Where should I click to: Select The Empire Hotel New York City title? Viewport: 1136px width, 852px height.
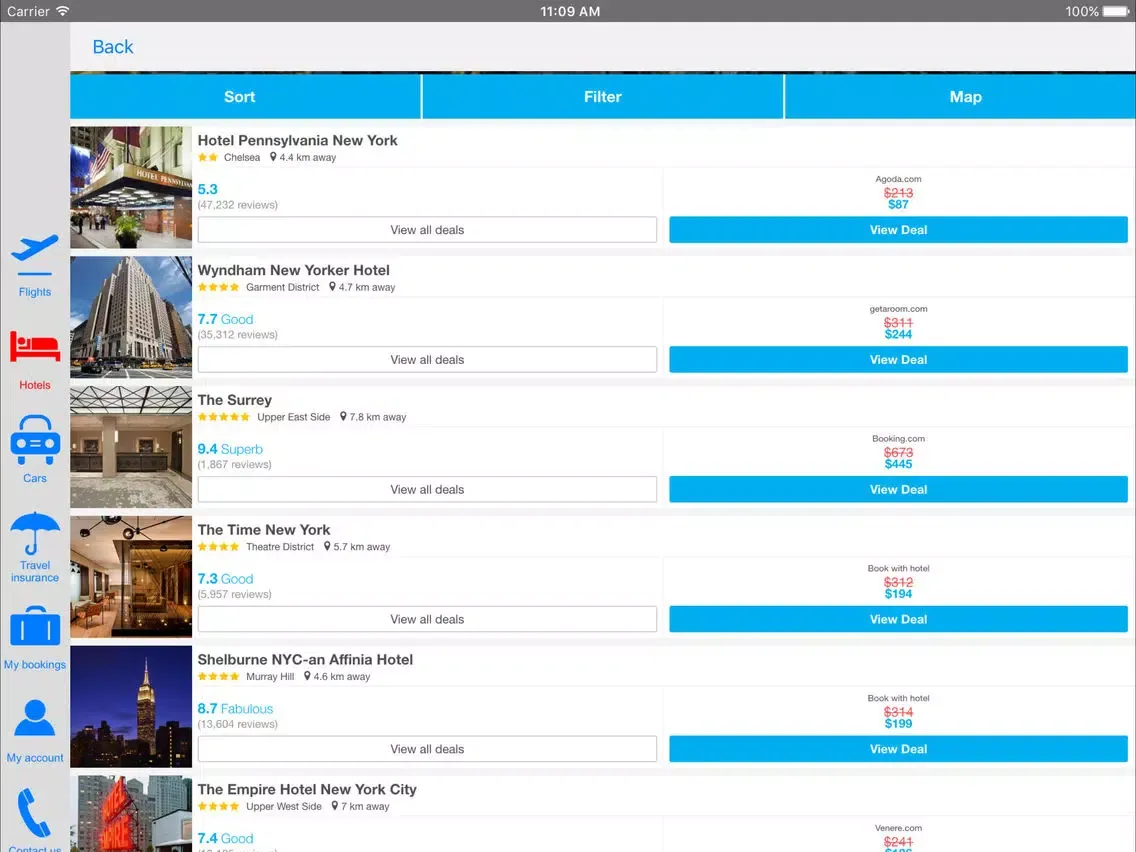click(307, 789)
